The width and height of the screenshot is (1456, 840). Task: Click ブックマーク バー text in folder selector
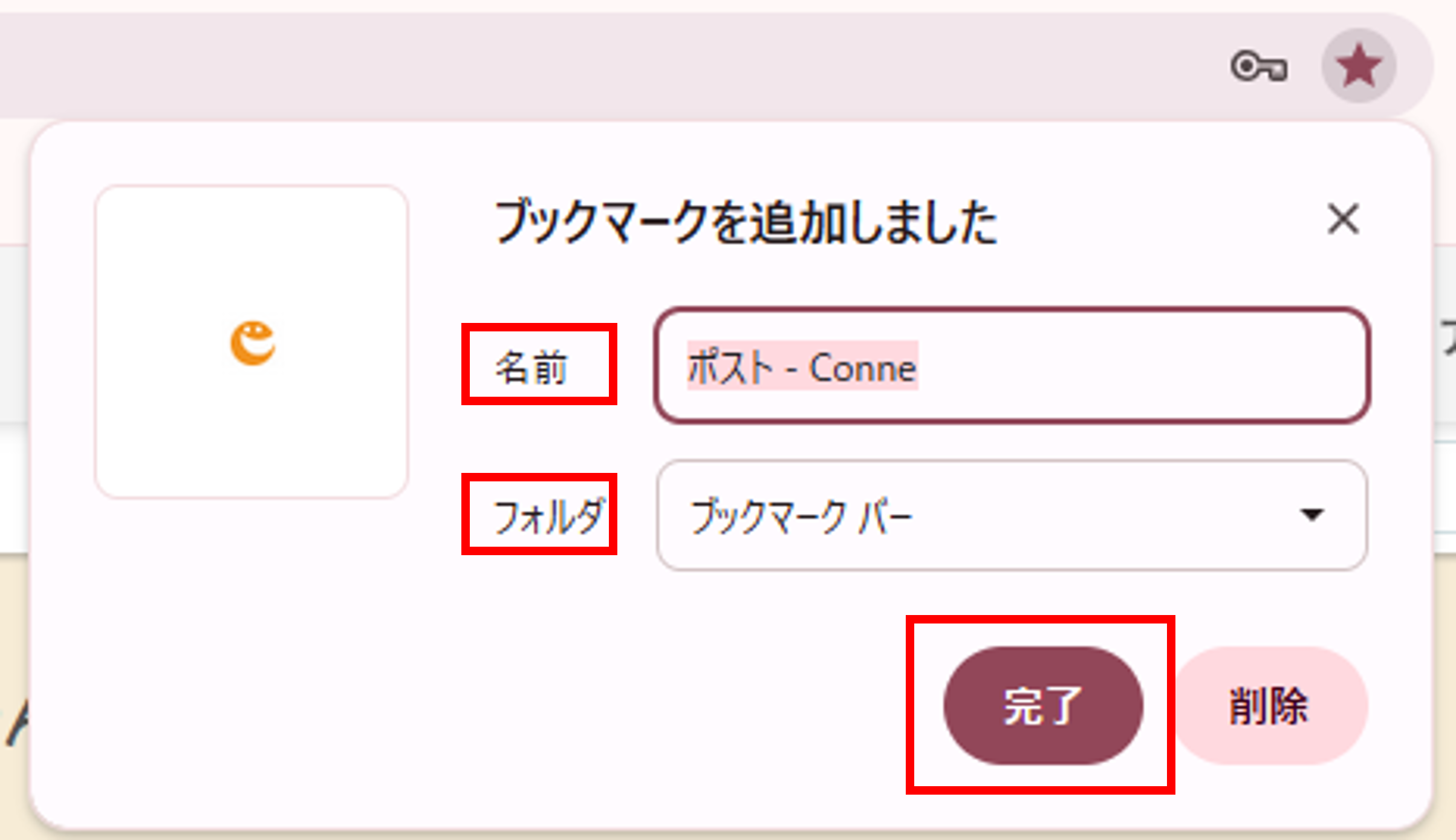[801, 516]
